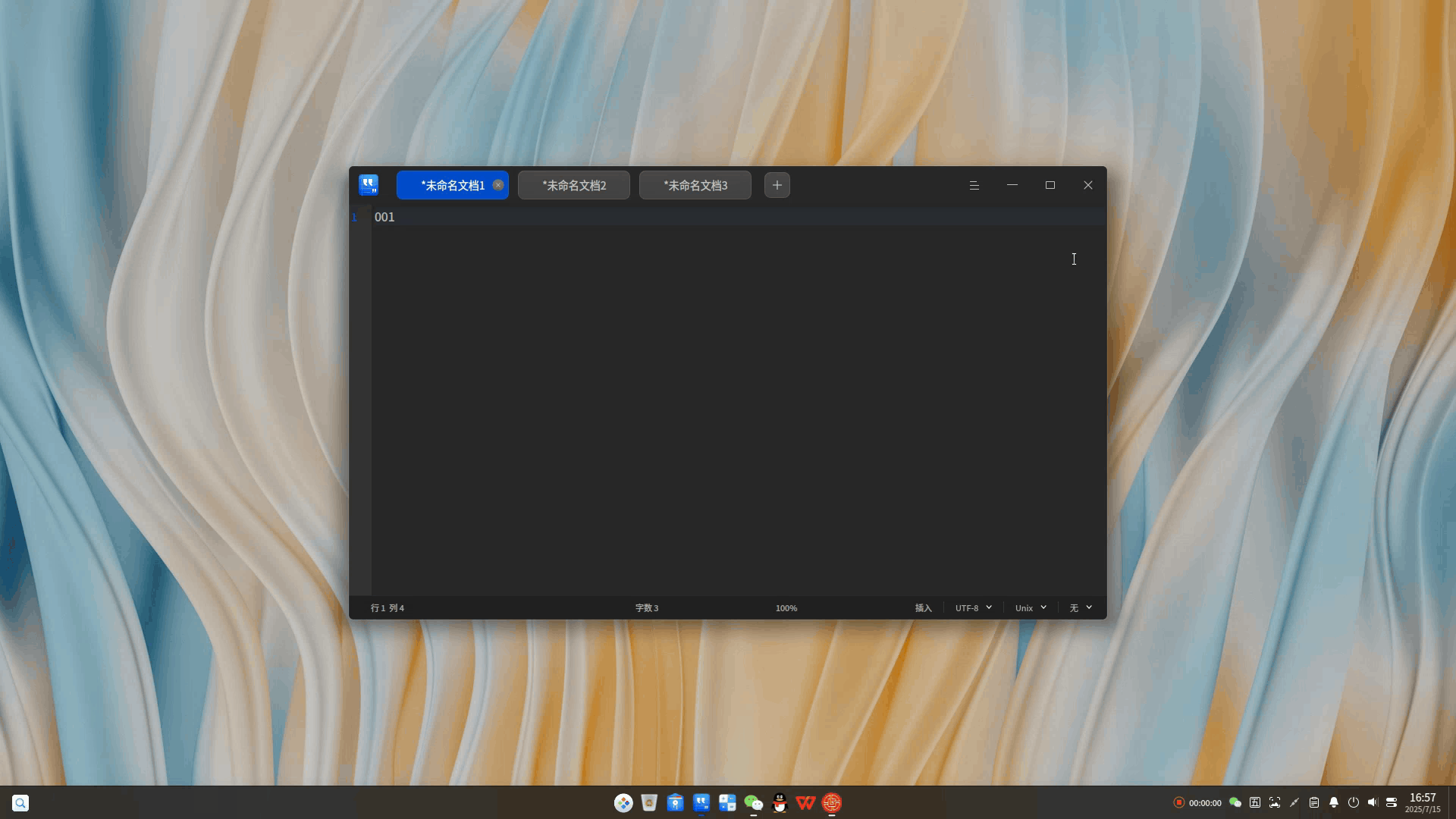Open the Unix line ending dropdown
Screen dimensions: 1456x819
click(x=1031, y=608)
